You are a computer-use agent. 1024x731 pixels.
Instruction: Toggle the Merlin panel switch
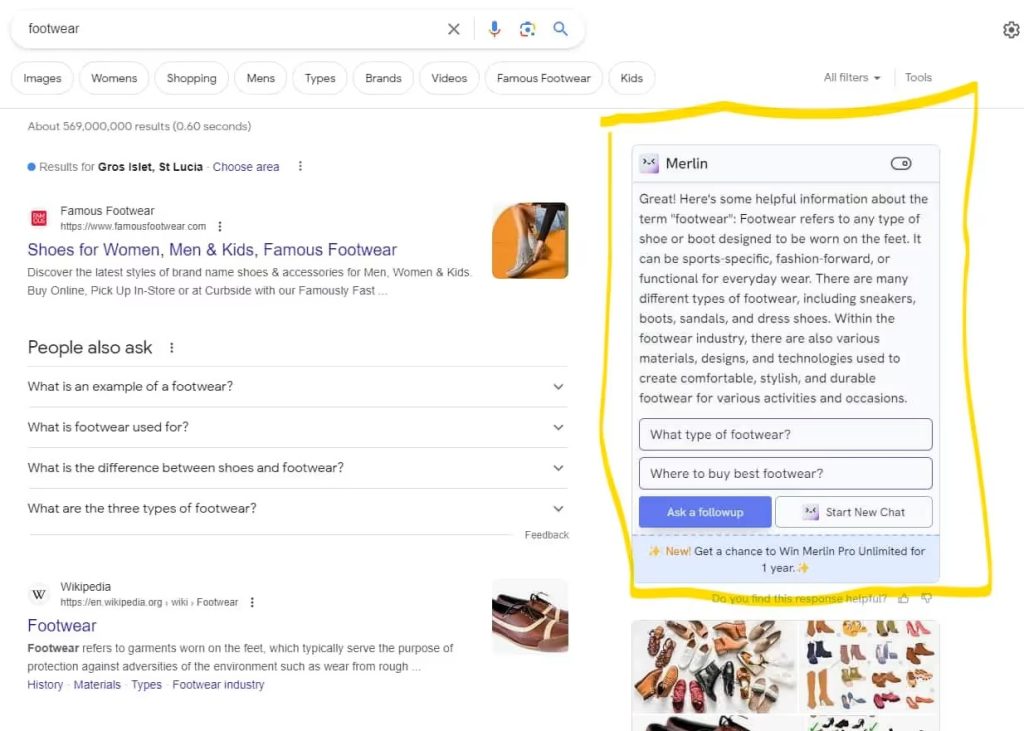[x=900, y=164]
